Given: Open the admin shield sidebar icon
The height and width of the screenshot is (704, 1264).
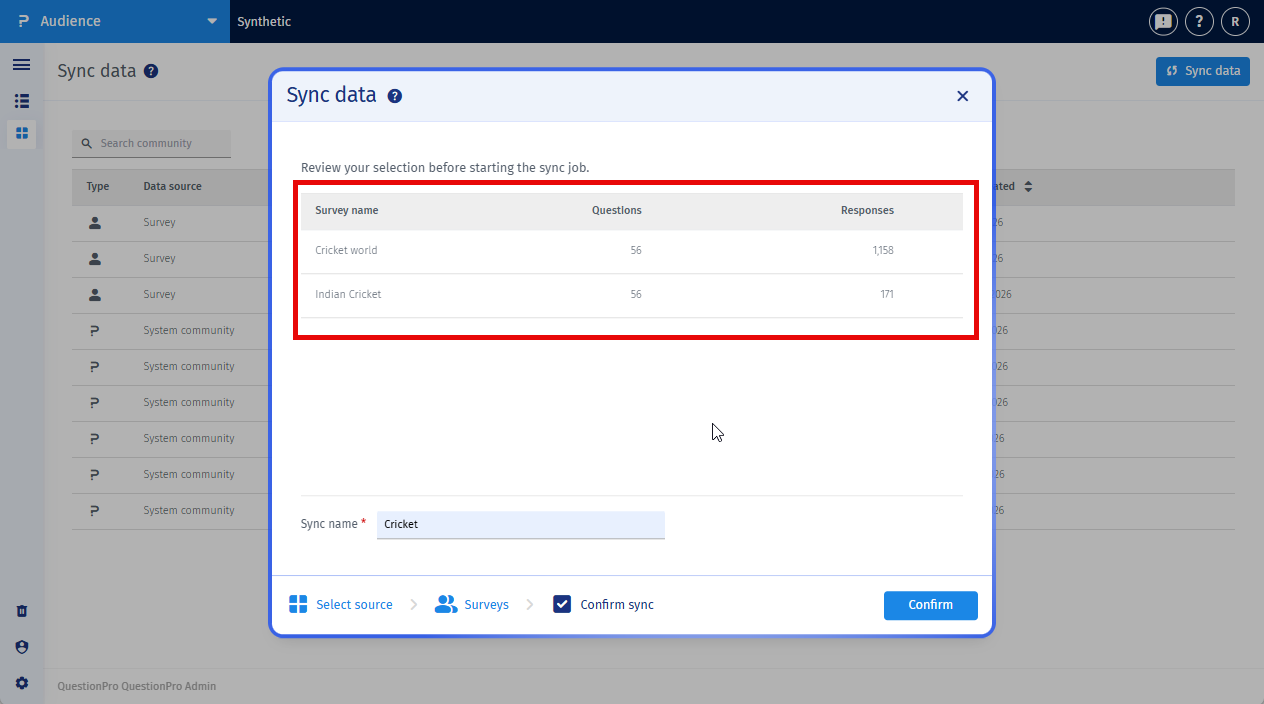Looking at the screenshot, I should 21,647.
